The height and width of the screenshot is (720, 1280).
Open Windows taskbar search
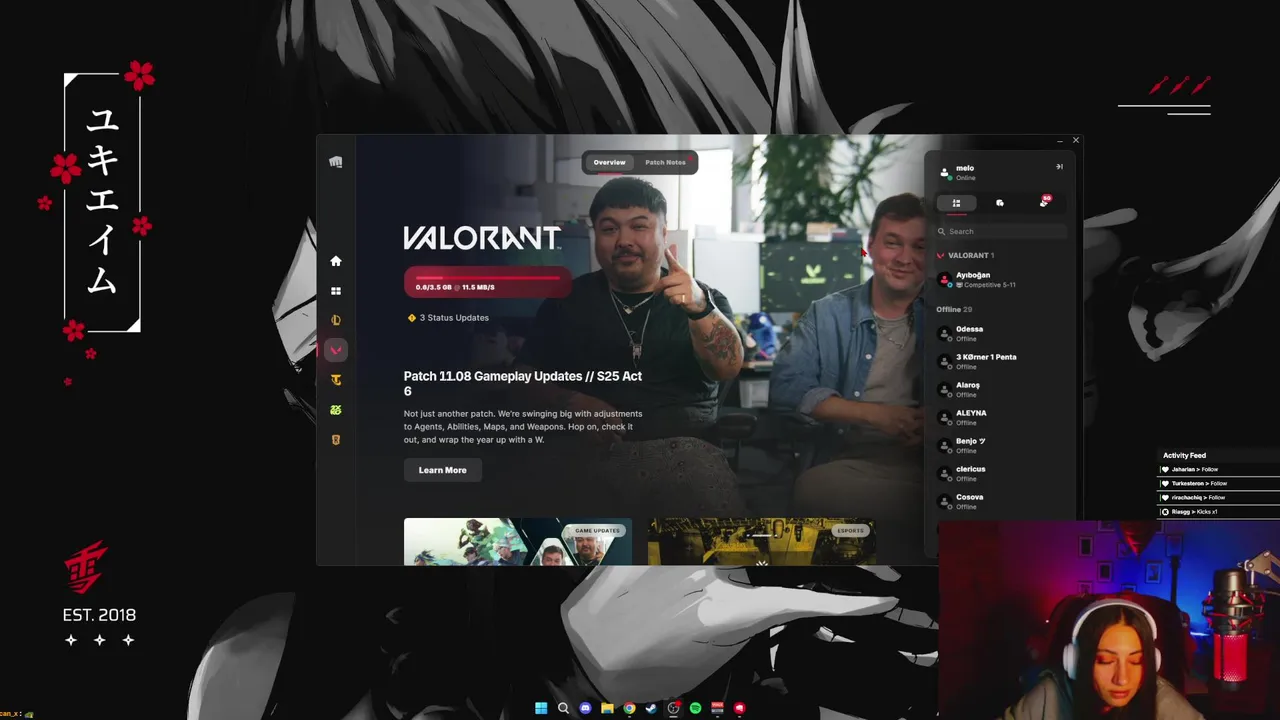(x=563, y=708)
